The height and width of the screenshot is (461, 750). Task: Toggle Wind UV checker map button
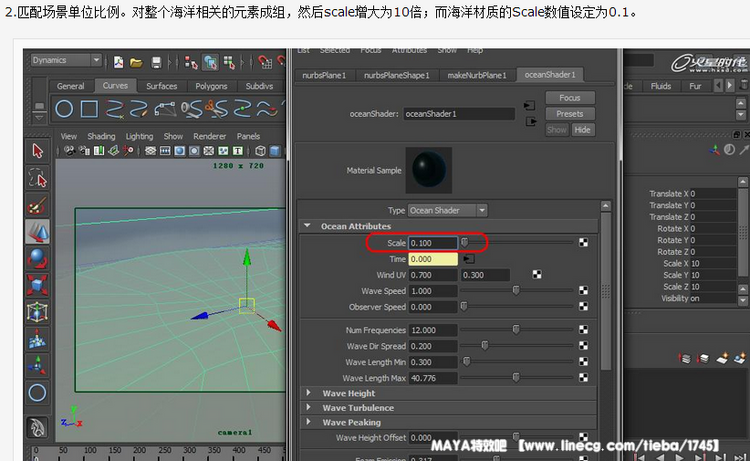(x=537, y=274)
